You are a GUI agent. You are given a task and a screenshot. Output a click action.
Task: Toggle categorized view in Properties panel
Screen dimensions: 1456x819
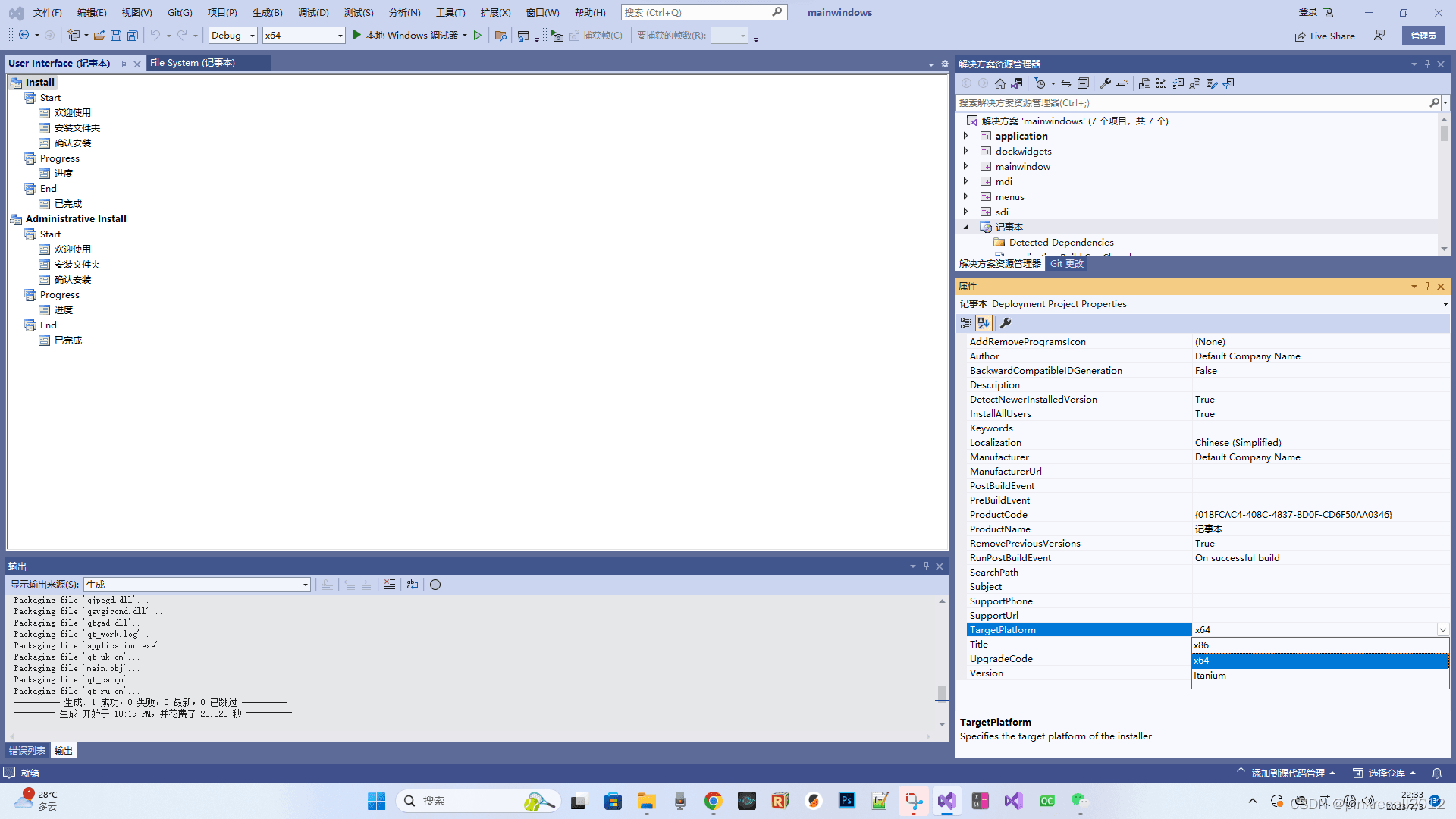tap(966, 323)
